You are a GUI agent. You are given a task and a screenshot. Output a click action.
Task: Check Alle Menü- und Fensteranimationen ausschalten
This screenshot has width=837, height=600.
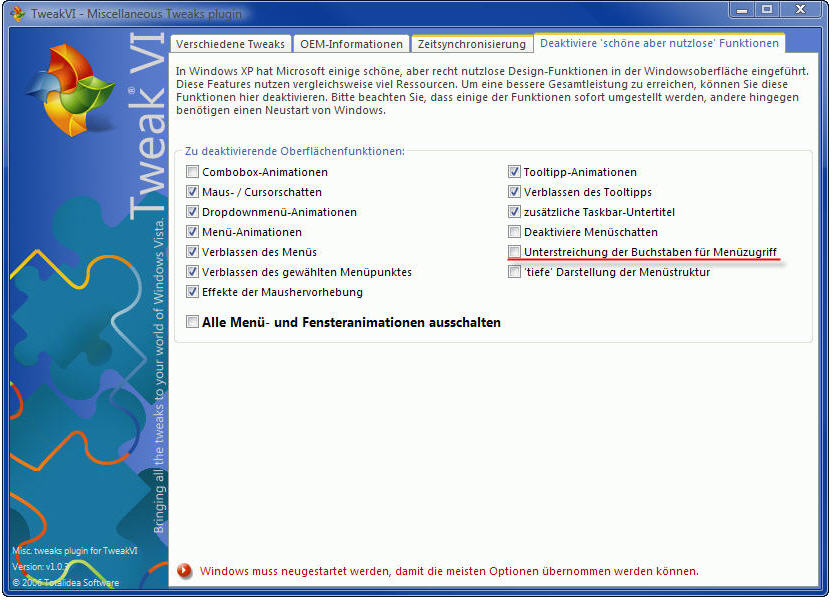click(x=192, y=322)
